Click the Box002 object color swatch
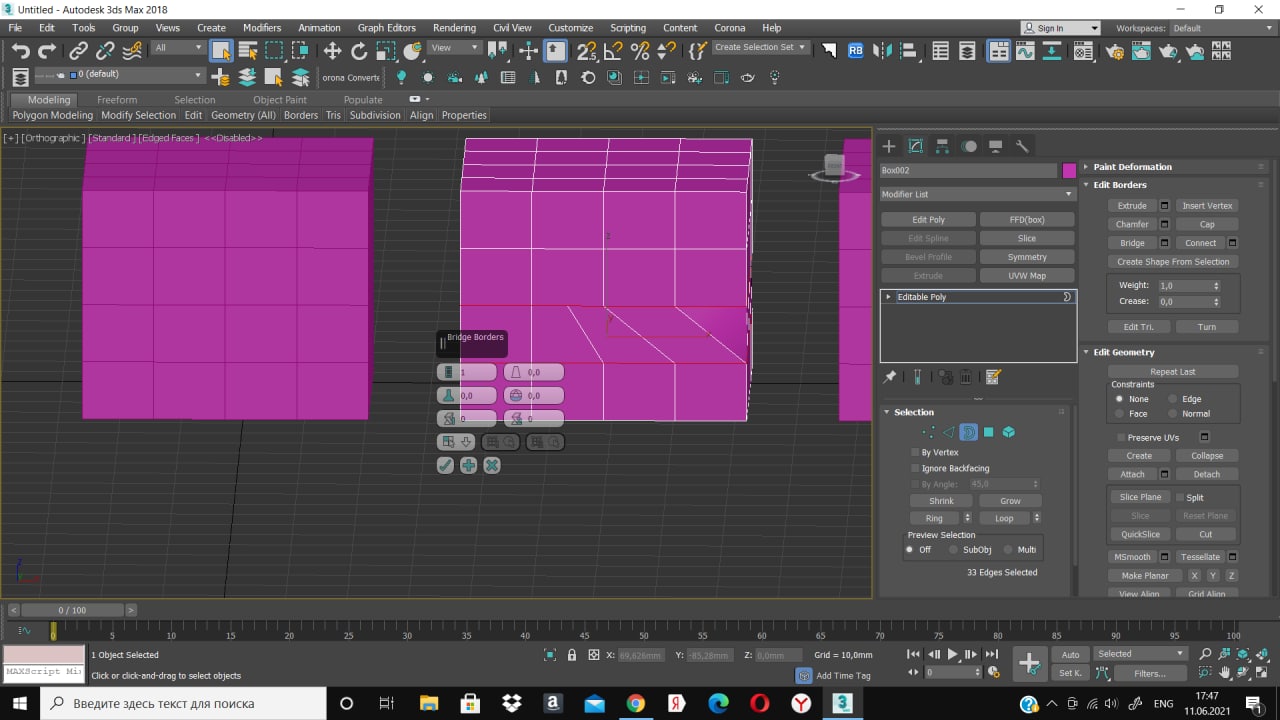Image resolution: width=1280 pixels, height=720 pixels. [x=1069, y=171]
